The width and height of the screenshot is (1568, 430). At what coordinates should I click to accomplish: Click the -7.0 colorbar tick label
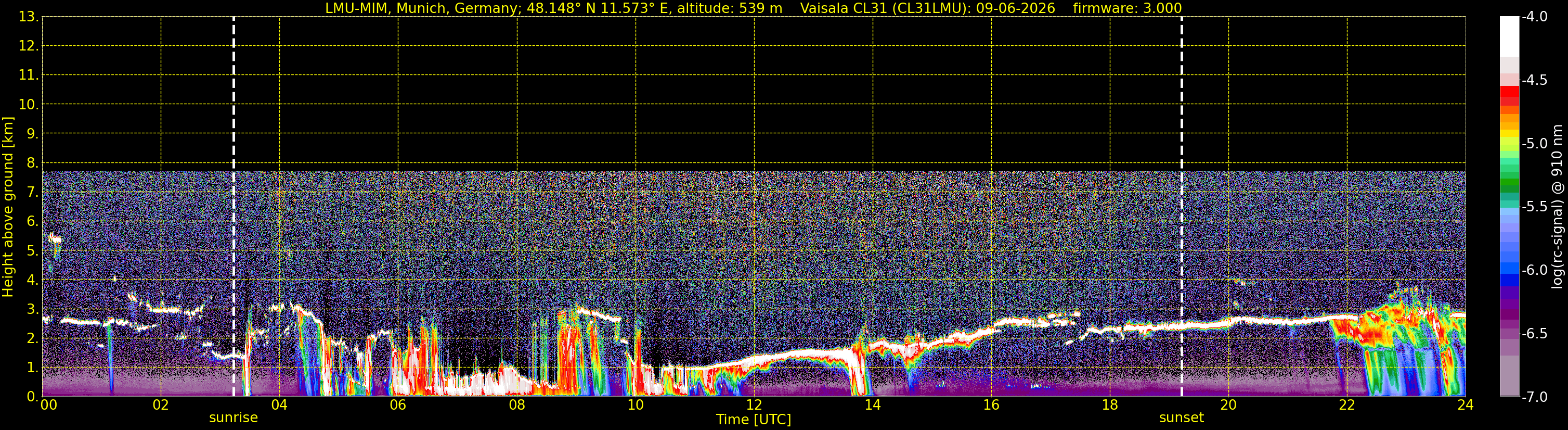pos(1534,397)
